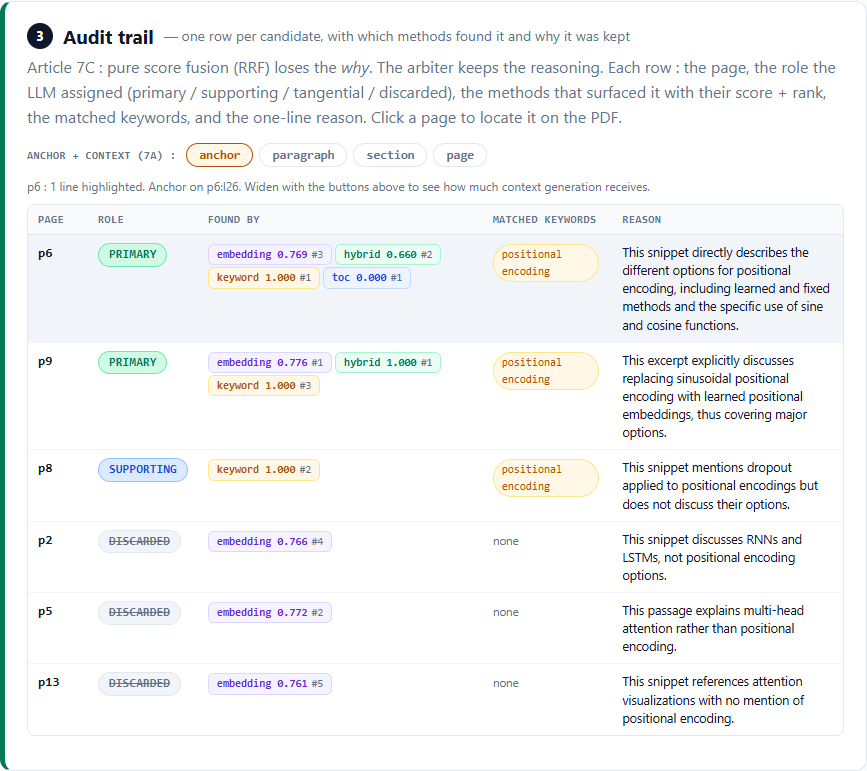Click the MATCHED KEYWORDS column header
Screen dimensions: 867x771
544,220
